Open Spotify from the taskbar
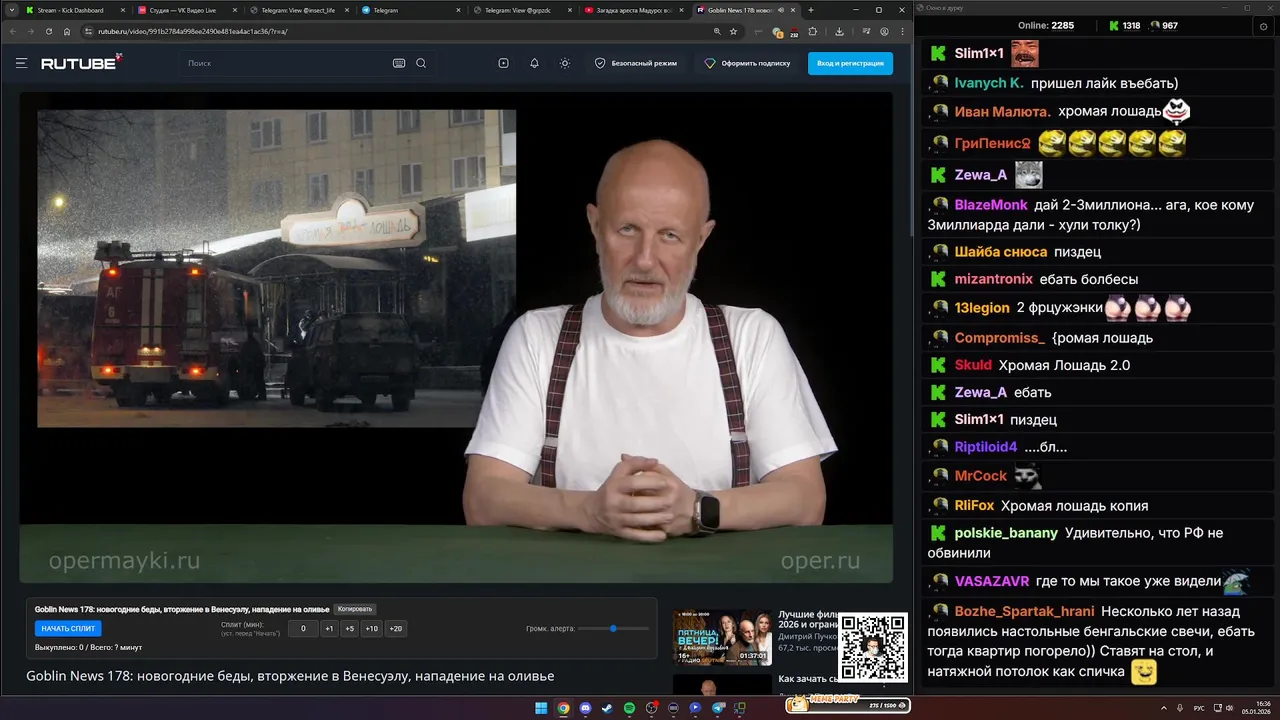 coord(629,708)
